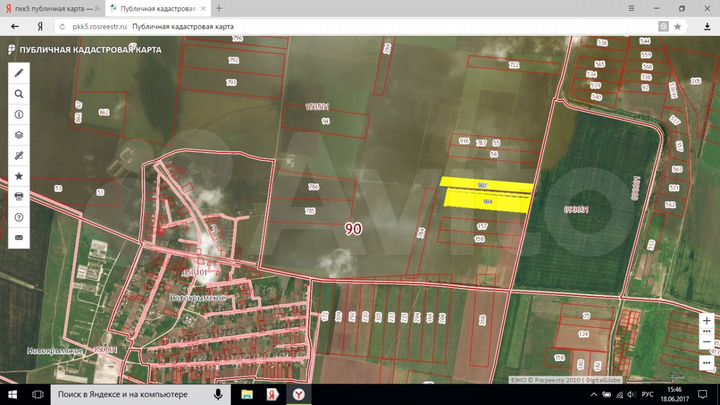Viewport: 720px width, 405px height.
Task: Select the pencil drawing tool
Action: pyautogui.click(x=18, y=73)
